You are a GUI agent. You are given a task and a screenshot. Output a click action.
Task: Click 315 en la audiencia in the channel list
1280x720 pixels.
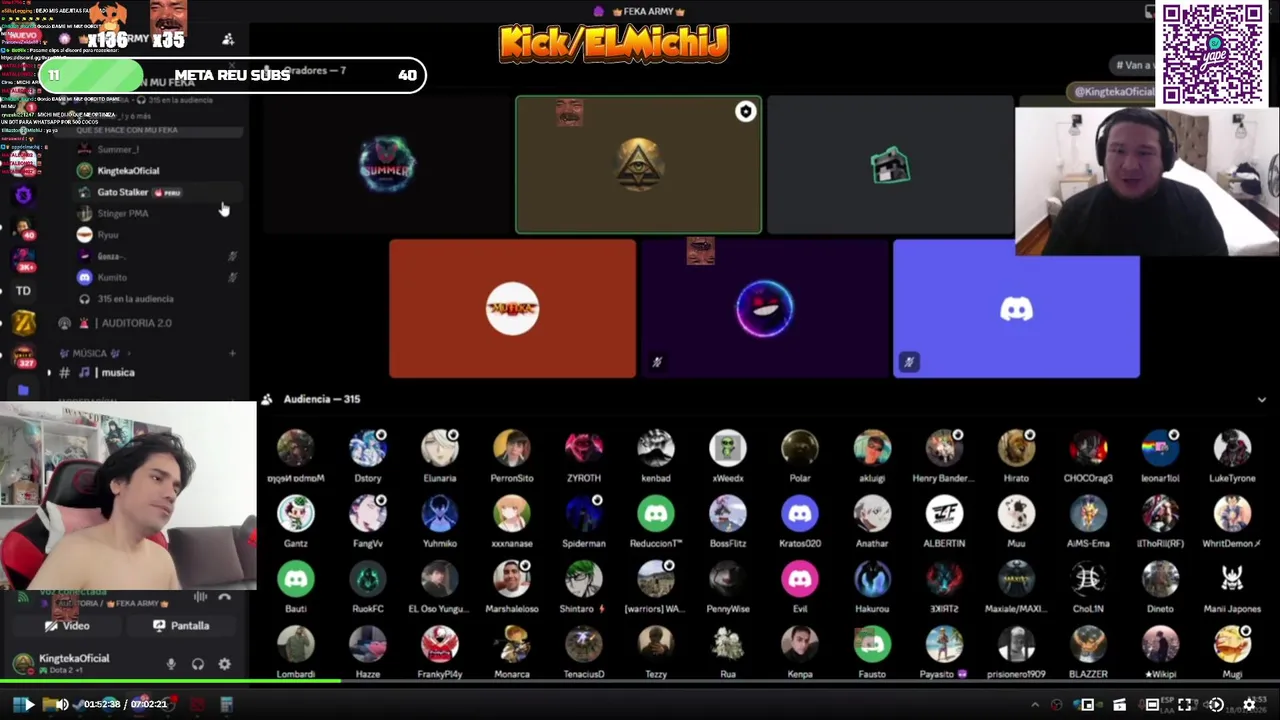[x=135, y=299]
